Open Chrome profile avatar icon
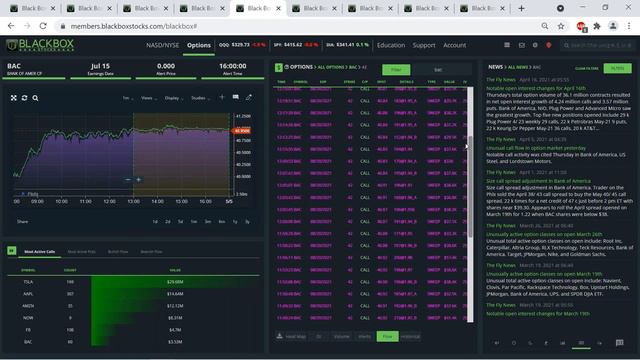The height and width of the screenshot is (360, 640). click(x=613, y=26)
